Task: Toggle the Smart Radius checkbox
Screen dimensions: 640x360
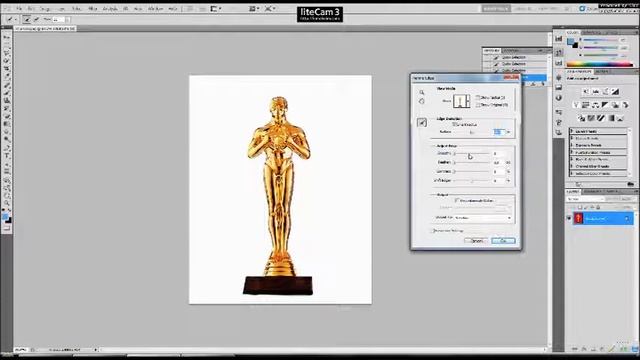Action: tap(454, 124)
